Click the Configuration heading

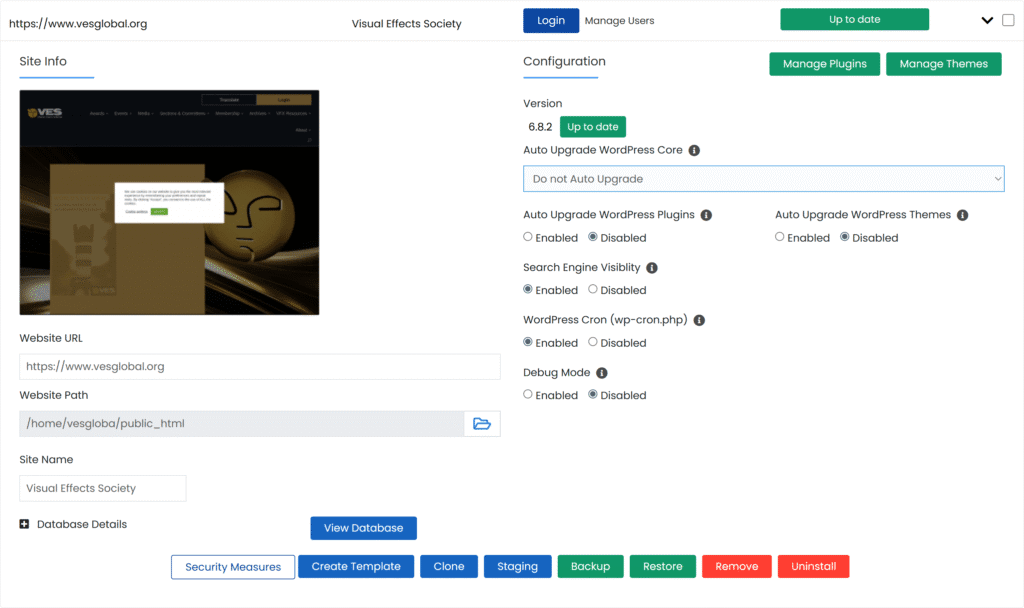564,61
